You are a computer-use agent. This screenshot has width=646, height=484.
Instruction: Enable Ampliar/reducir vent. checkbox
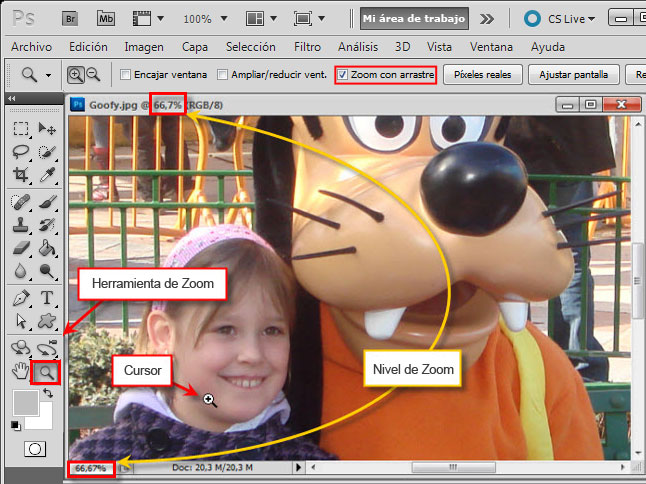coord(222,75)
